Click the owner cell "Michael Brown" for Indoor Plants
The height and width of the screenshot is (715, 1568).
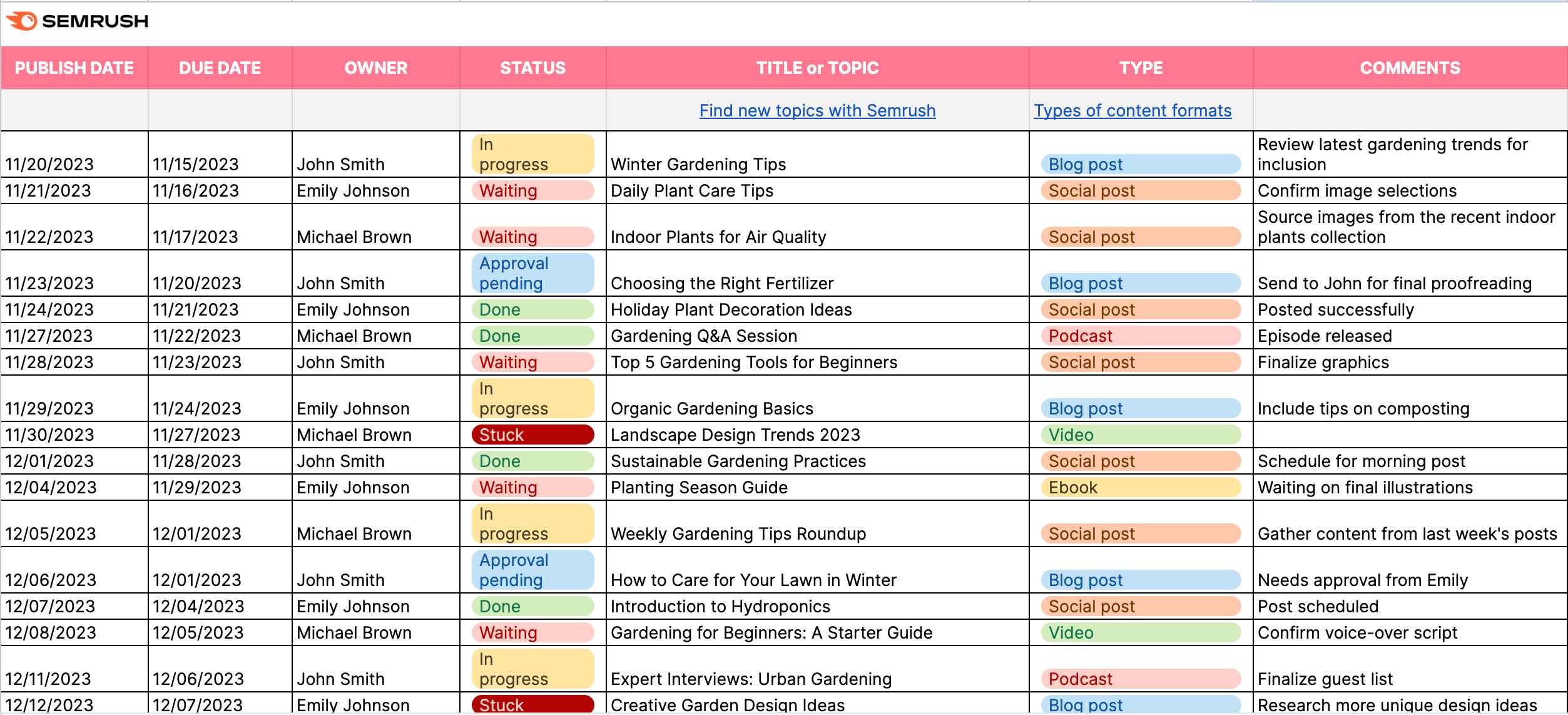point(354,237)
